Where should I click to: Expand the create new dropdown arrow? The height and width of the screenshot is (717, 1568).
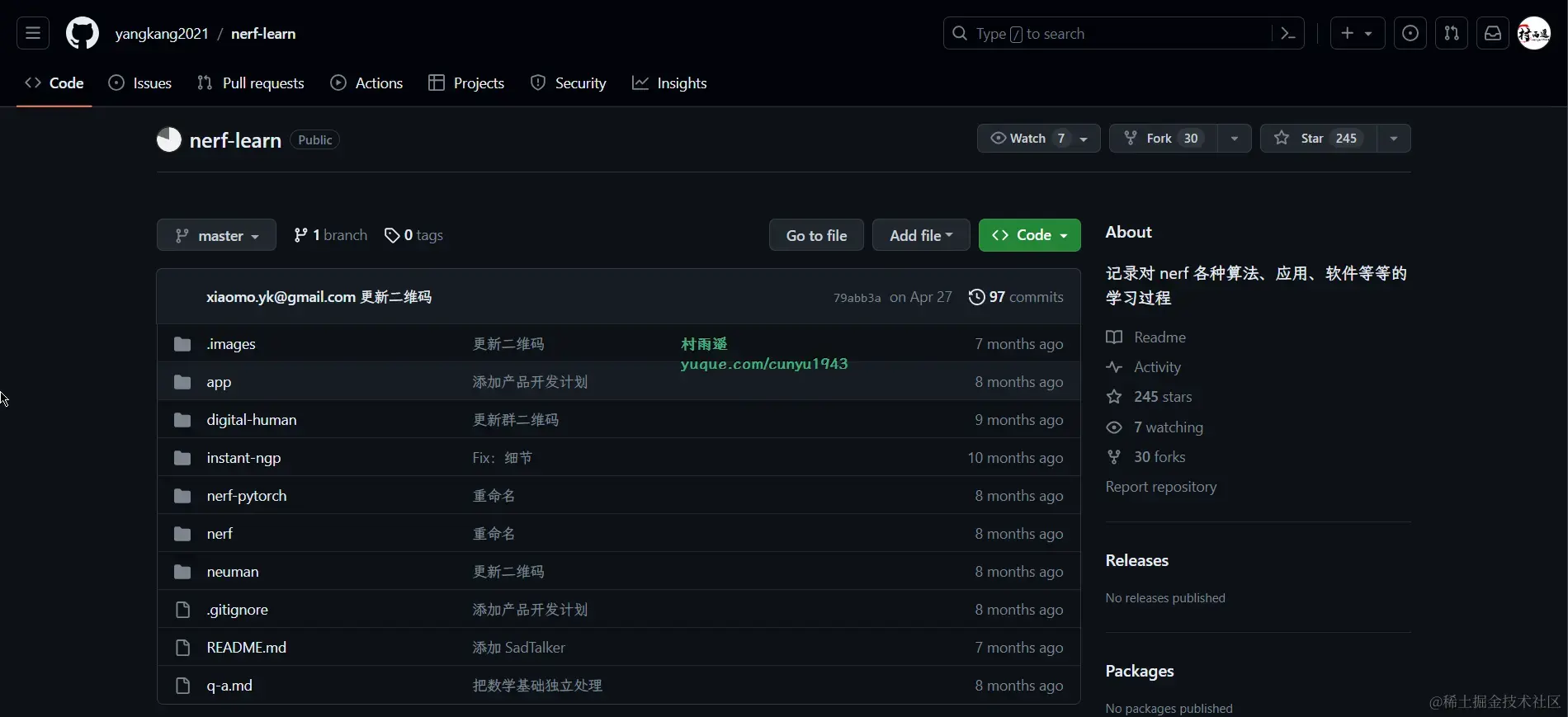tap(1369, 34)
